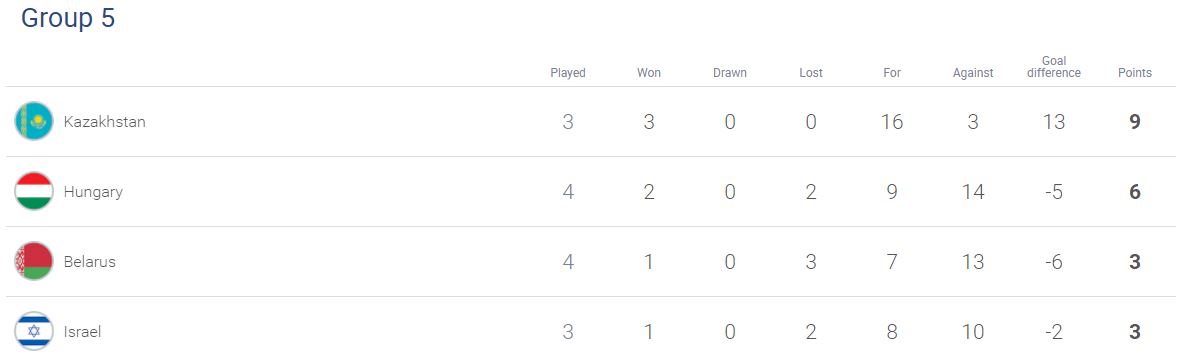This screenshot has width=1183, height=360.
Task: Select Israel's 8 goals for value
Action: point(892,331)
